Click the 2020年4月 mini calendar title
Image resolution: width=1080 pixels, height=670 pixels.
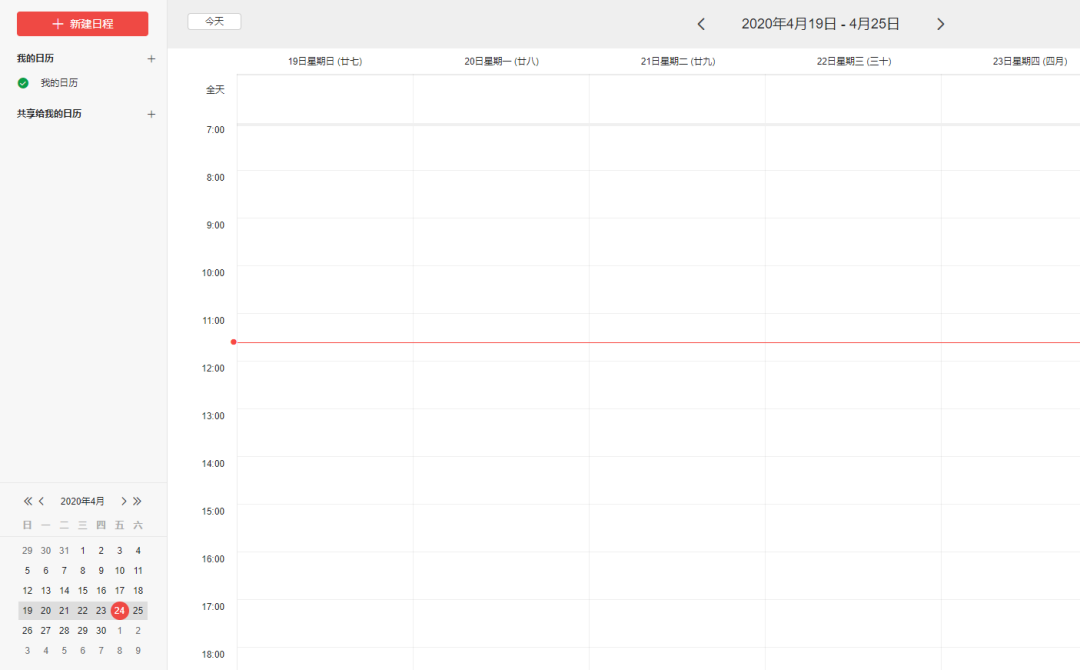(82, 501)
